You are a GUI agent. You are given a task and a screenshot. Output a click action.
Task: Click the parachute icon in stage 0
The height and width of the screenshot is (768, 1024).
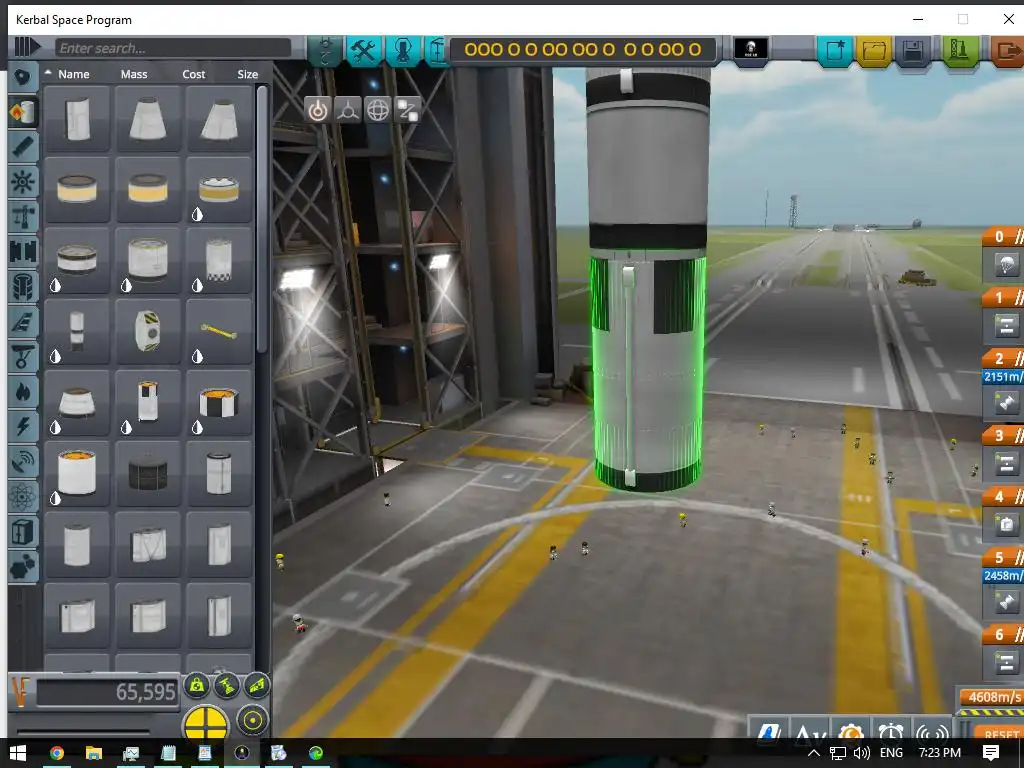(1006, 265)
